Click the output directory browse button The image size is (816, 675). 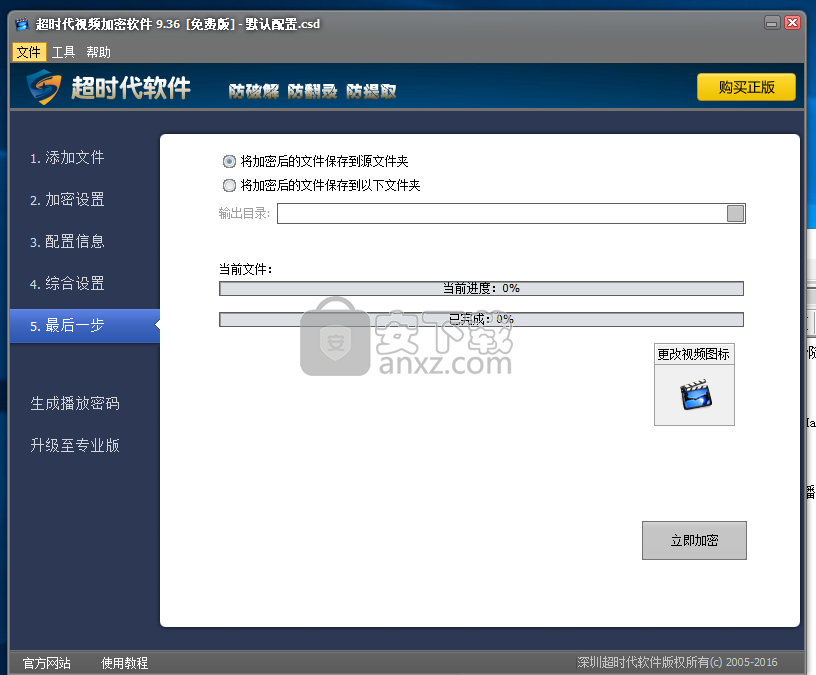(735, 213)
